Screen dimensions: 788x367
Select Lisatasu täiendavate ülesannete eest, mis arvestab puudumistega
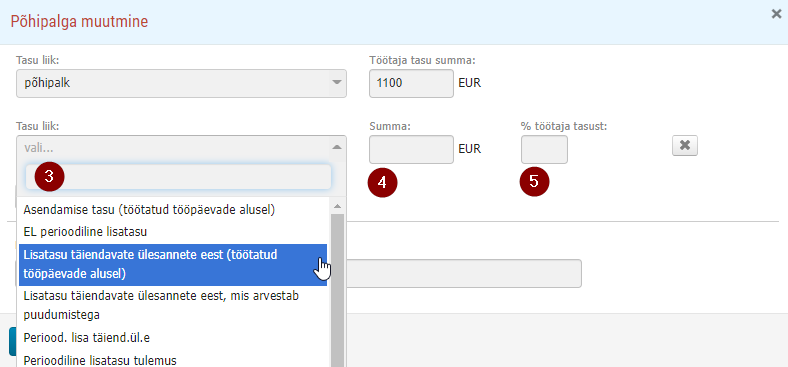point(173,306)
